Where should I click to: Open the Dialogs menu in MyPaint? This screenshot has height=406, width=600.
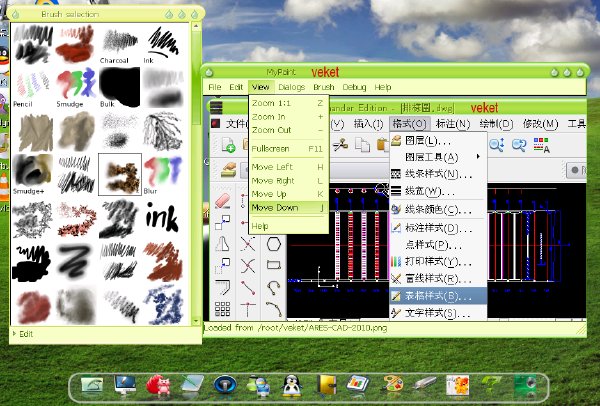click(292, 87)
